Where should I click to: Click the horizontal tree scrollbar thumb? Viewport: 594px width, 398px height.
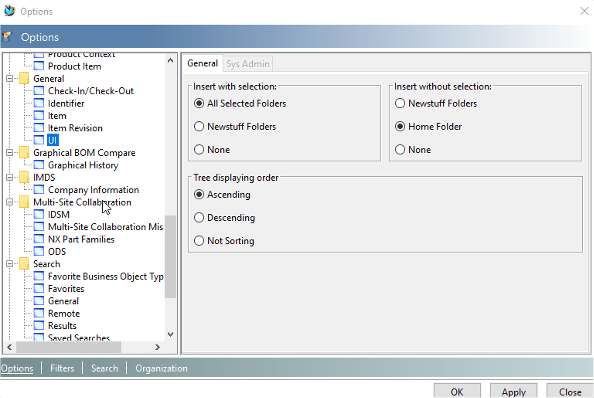pyautogui.click(x=69, y=347)
